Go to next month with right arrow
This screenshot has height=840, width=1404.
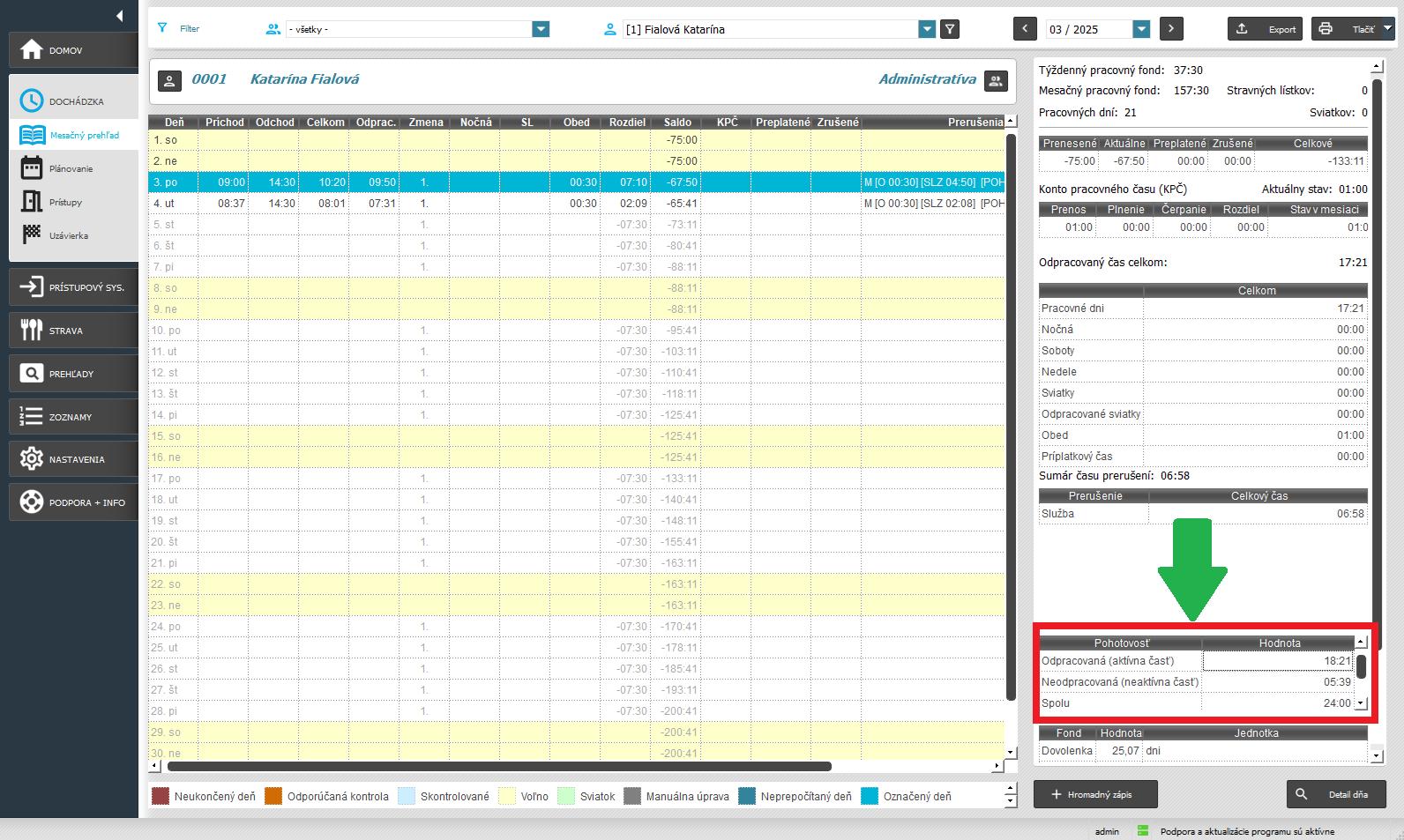[x=1171, y=29]
